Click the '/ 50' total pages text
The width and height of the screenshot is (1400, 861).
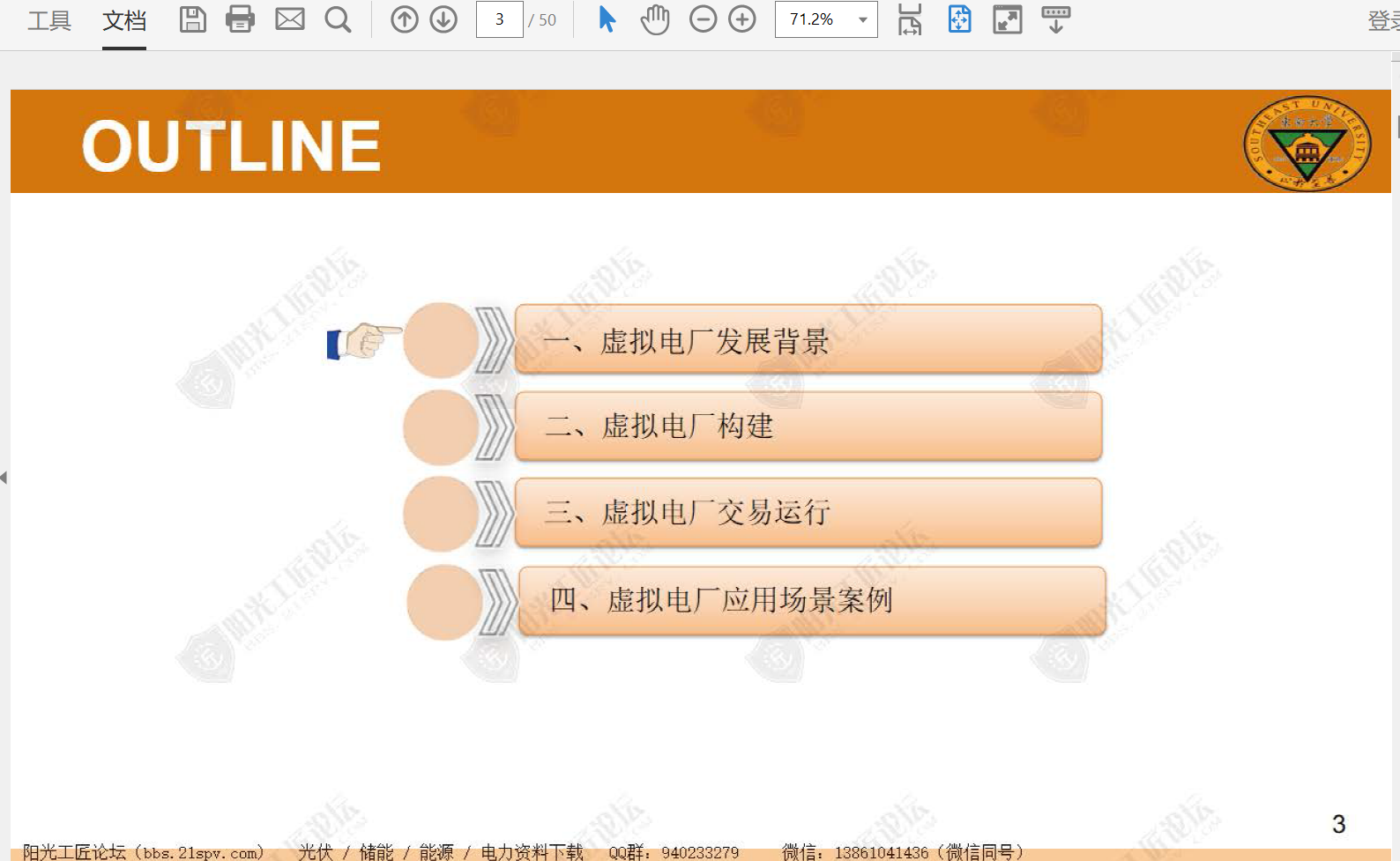pos(542,20)
